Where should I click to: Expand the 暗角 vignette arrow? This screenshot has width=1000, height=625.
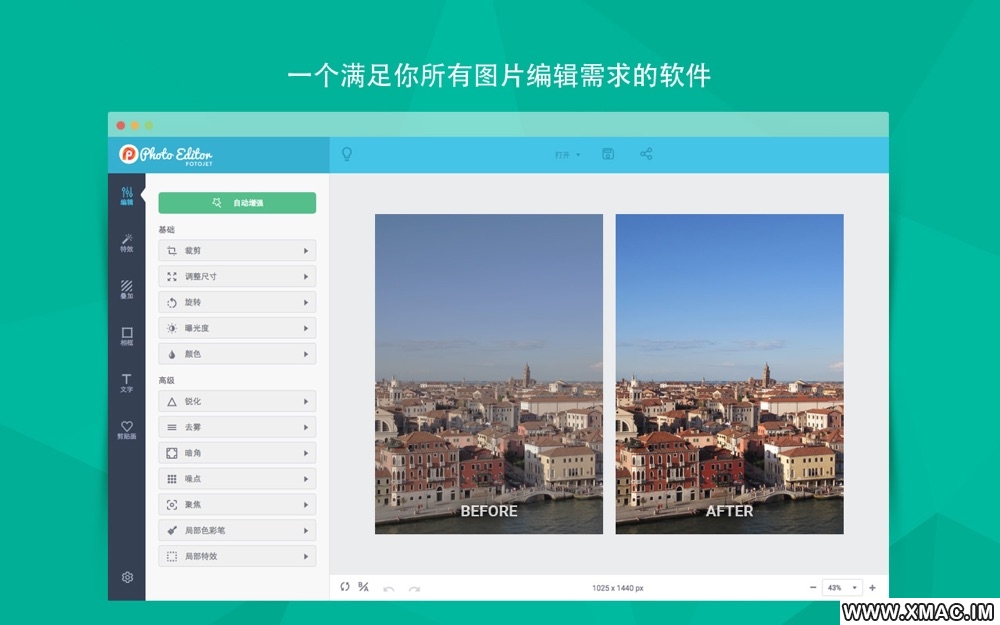306,453
